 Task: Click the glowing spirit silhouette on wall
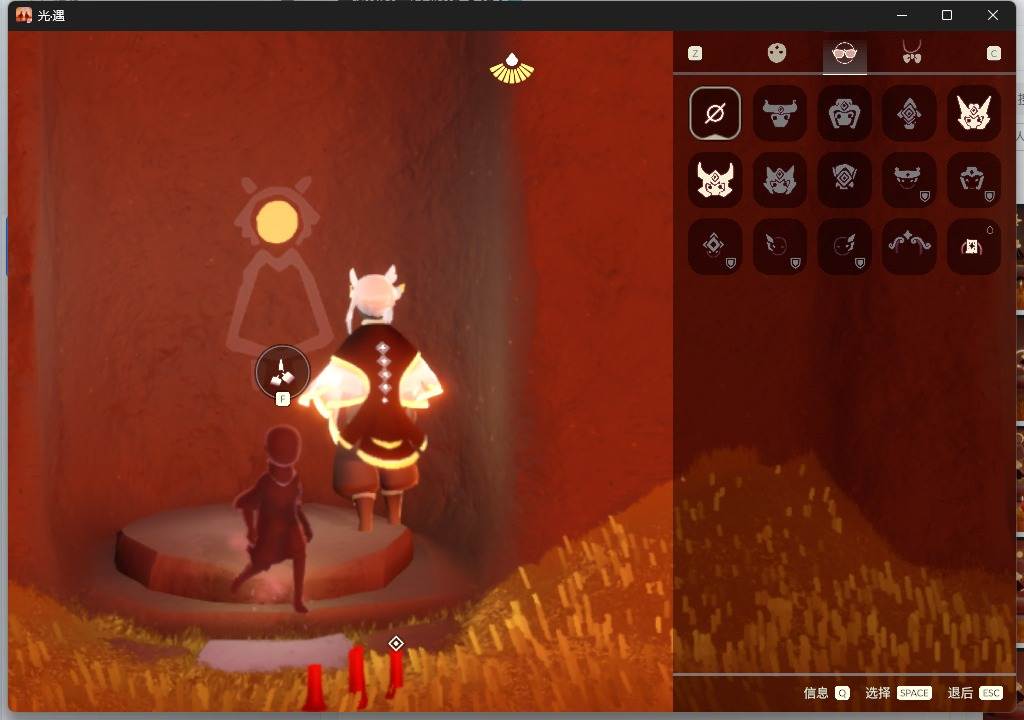point(279,265)
